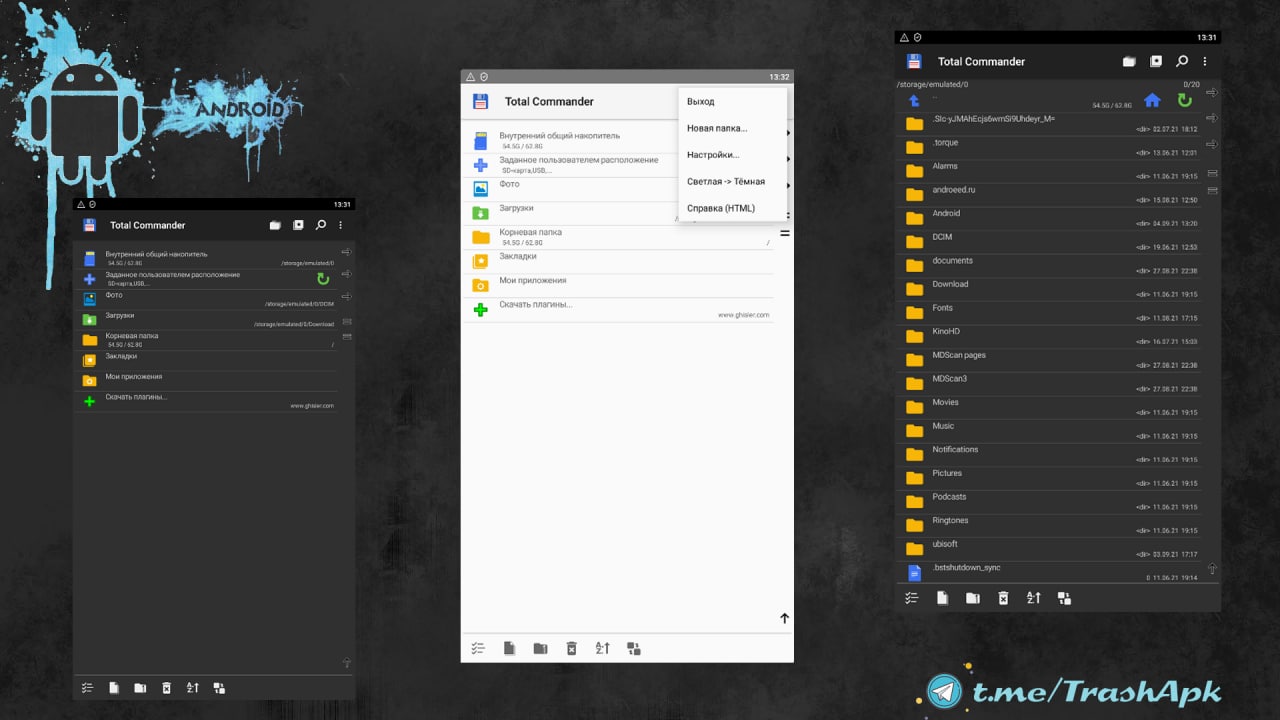This screenshot has width=1280, height=720.
Task: Refresh the /storage/emulated/0 folder listing
Action: (1185, 100)
